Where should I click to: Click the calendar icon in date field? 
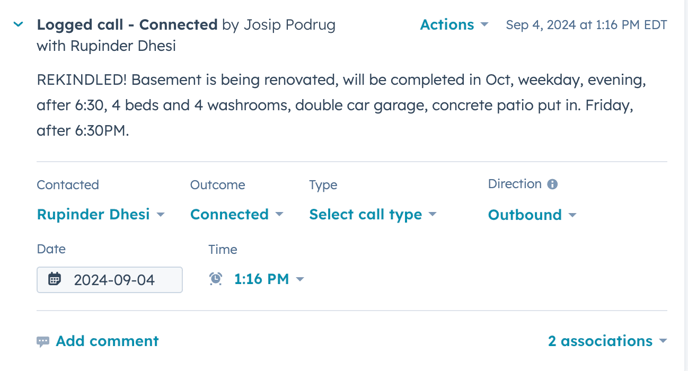tap(54, 279)
